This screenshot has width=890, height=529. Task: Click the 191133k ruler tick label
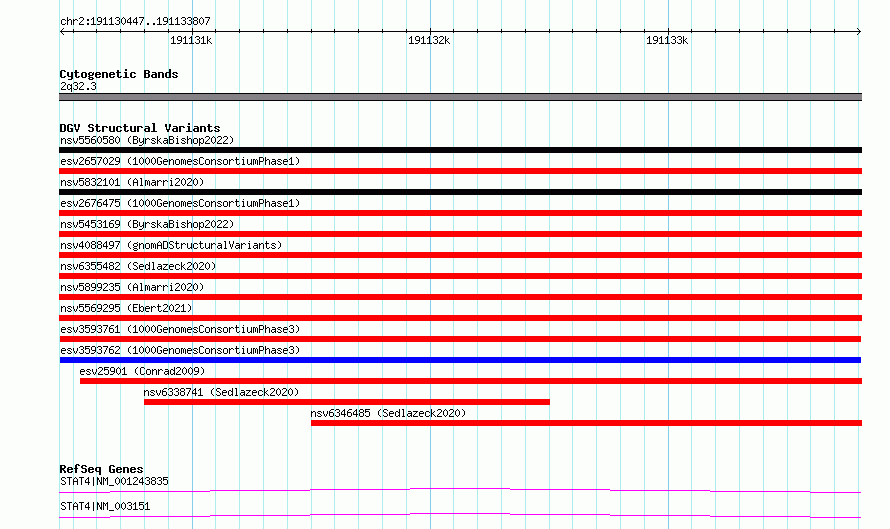667,40
